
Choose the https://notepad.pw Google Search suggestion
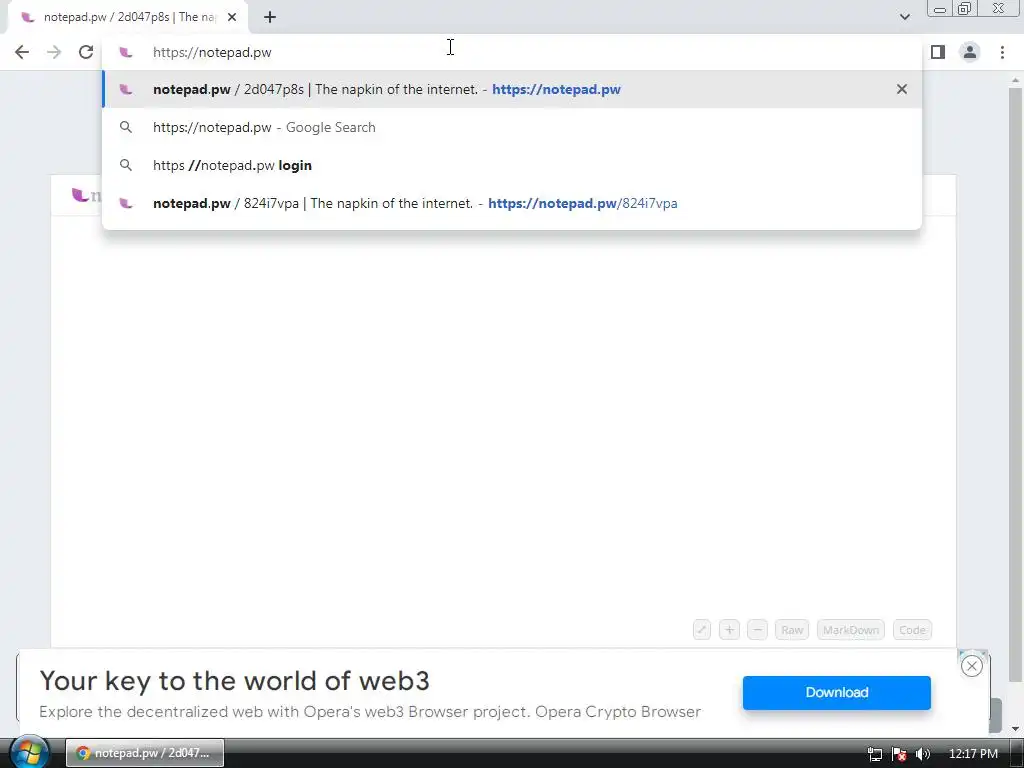pyautogui.click(x=511, y=127)
